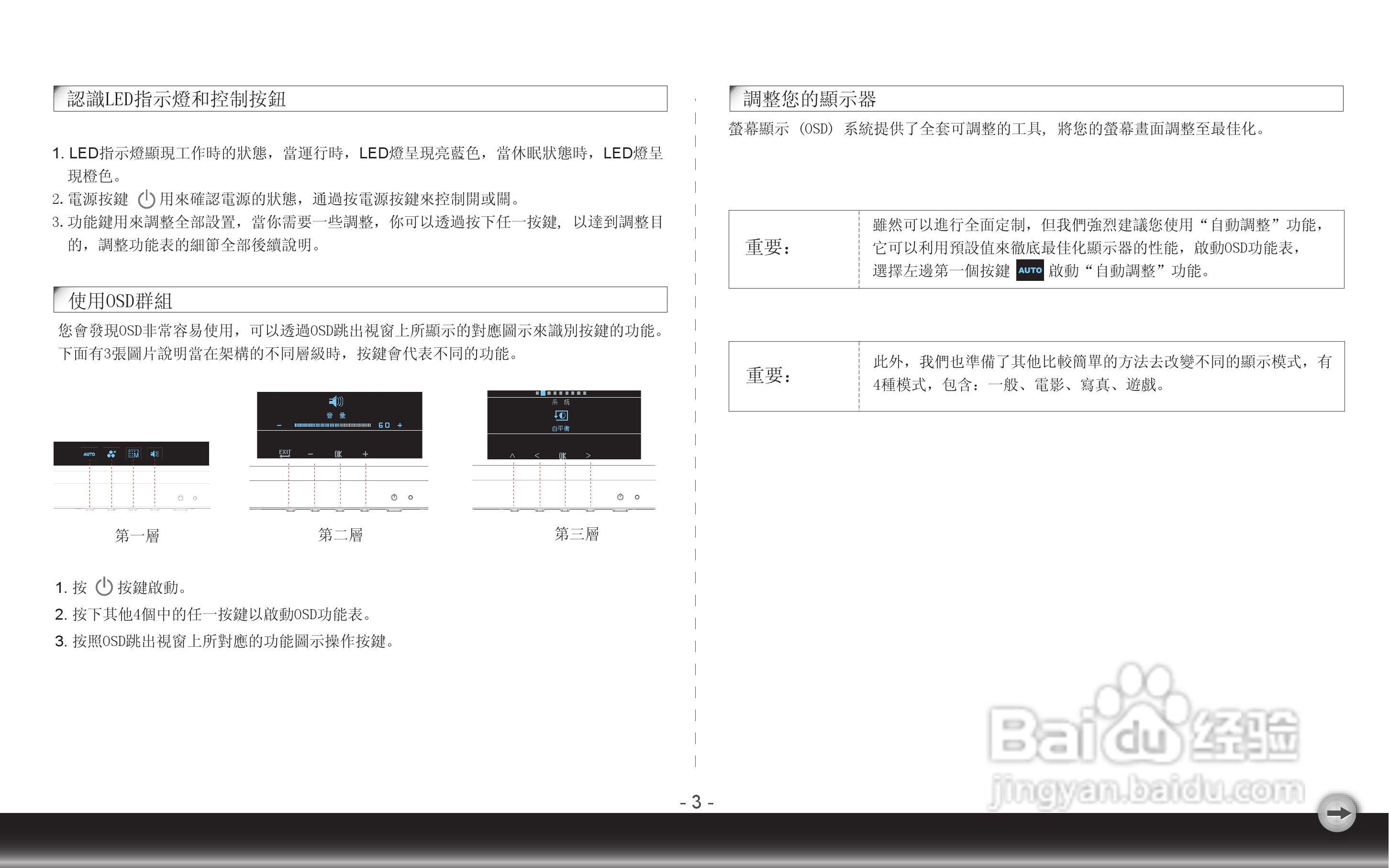Click AUTO icon inside the 重要 note box
Image resolution: width=1389 pixels, height=868 pixels.
(1030, 270)
